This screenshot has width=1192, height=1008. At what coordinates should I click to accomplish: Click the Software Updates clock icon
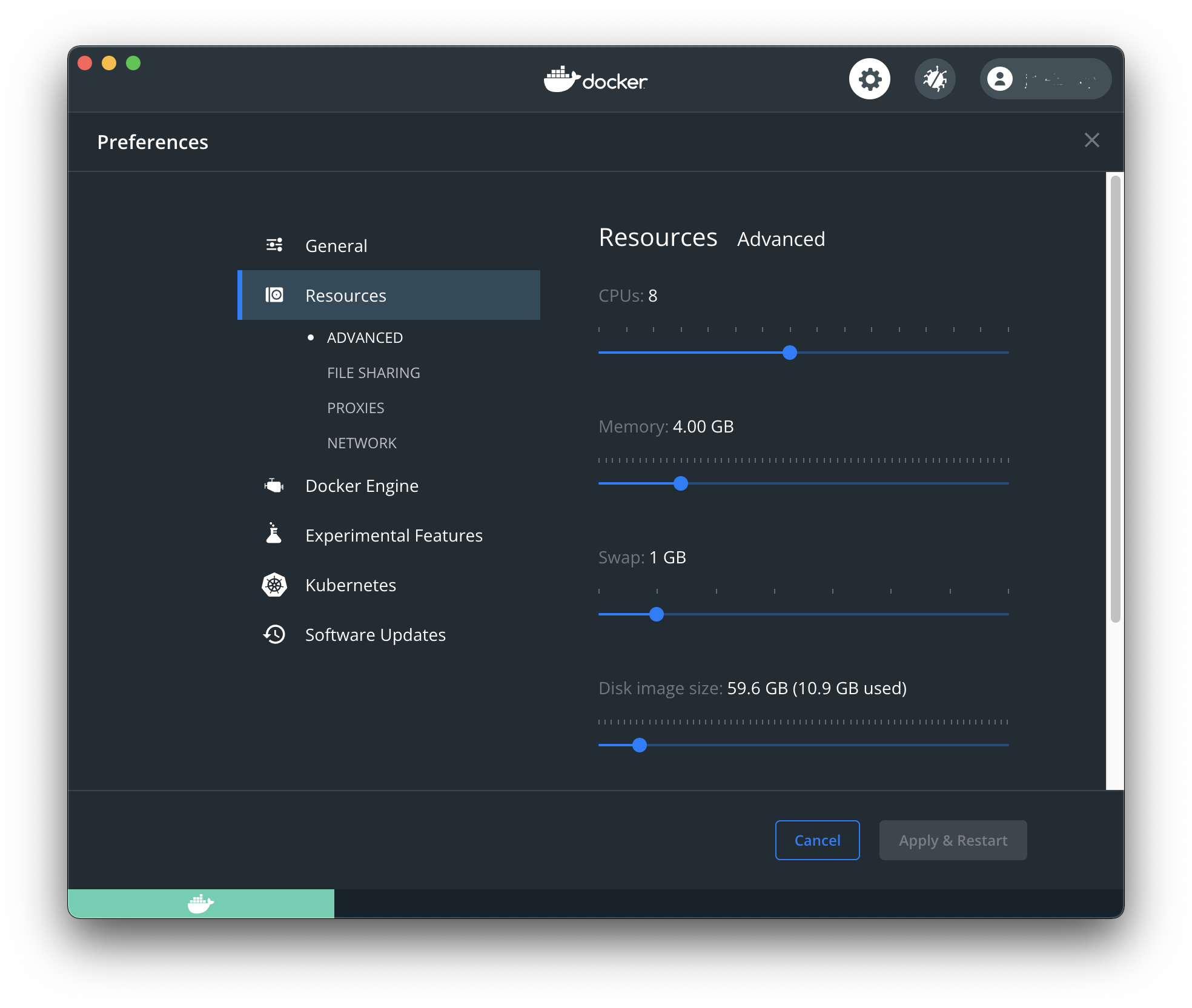click(x=274, y=634)
